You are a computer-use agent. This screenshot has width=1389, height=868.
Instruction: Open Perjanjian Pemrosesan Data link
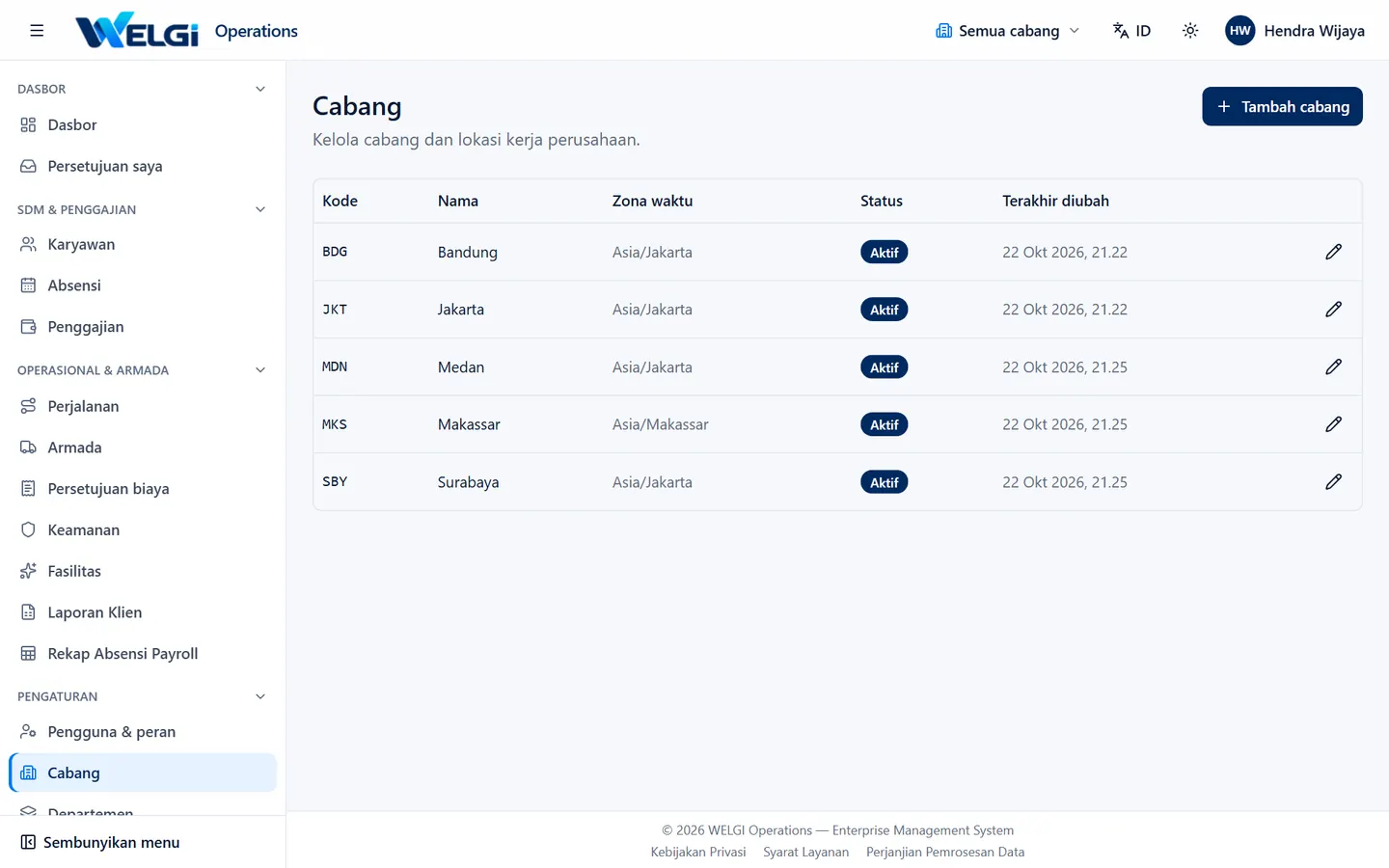click(945, 852)
